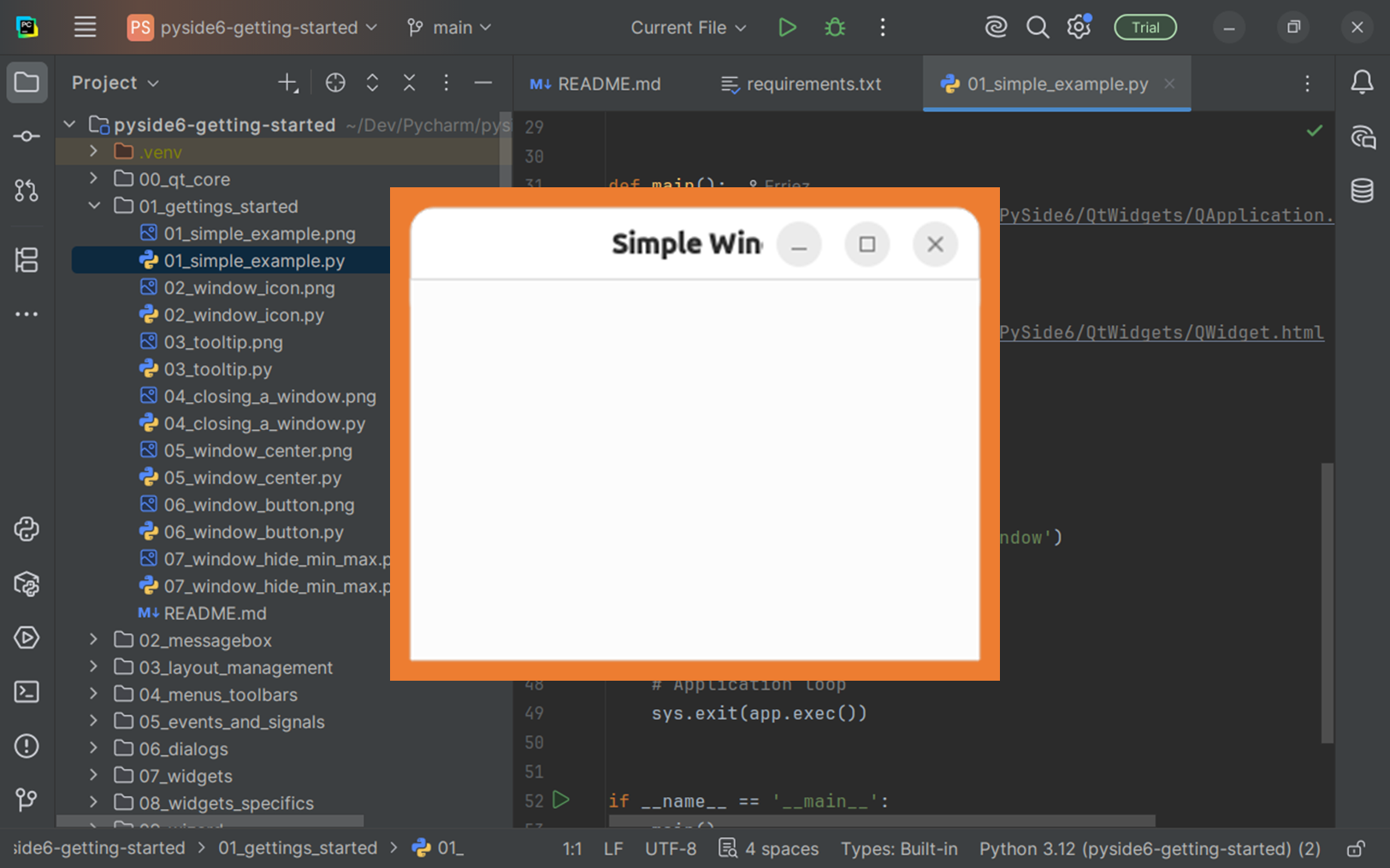Open AI Chat panel on right sidebar
This screenshot has height=868, width=1390.
(x=1362, y=137)
